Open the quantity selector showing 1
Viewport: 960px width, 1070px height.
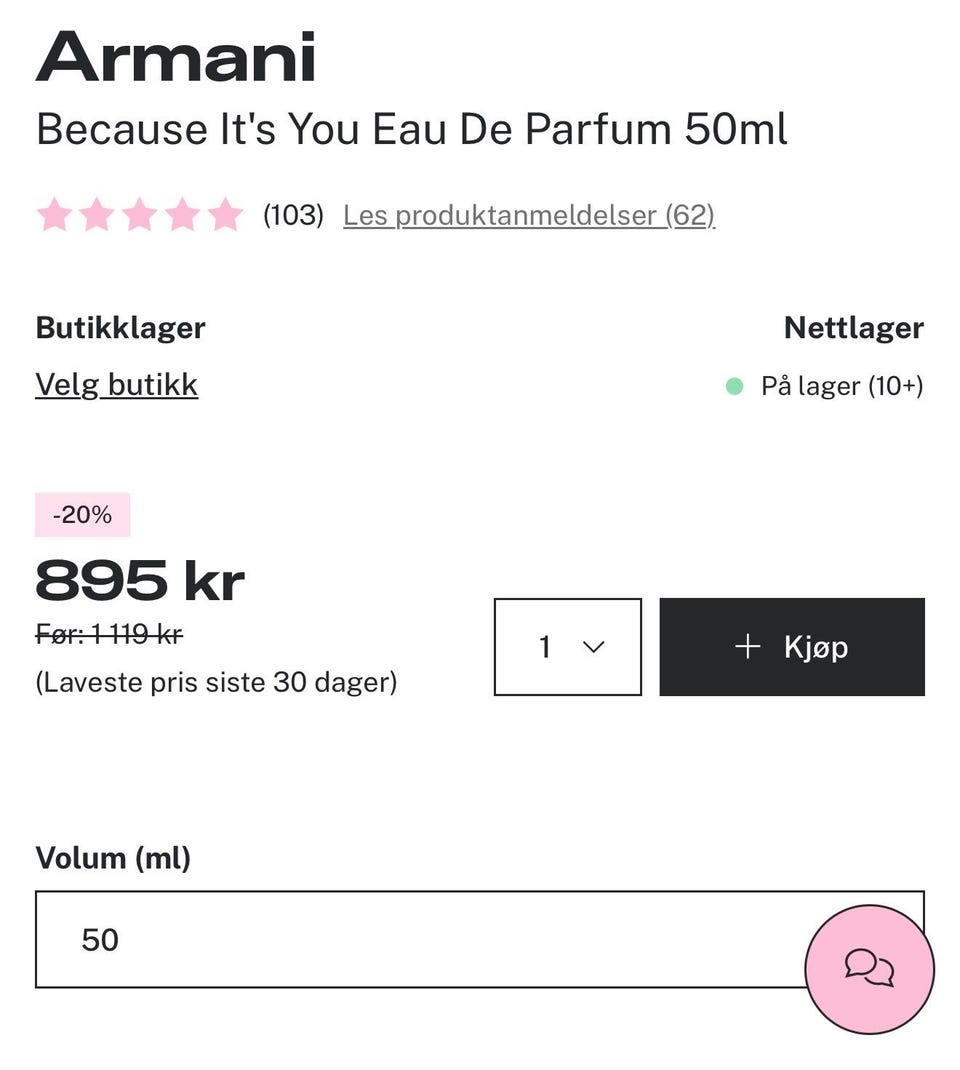coord(568,647)
